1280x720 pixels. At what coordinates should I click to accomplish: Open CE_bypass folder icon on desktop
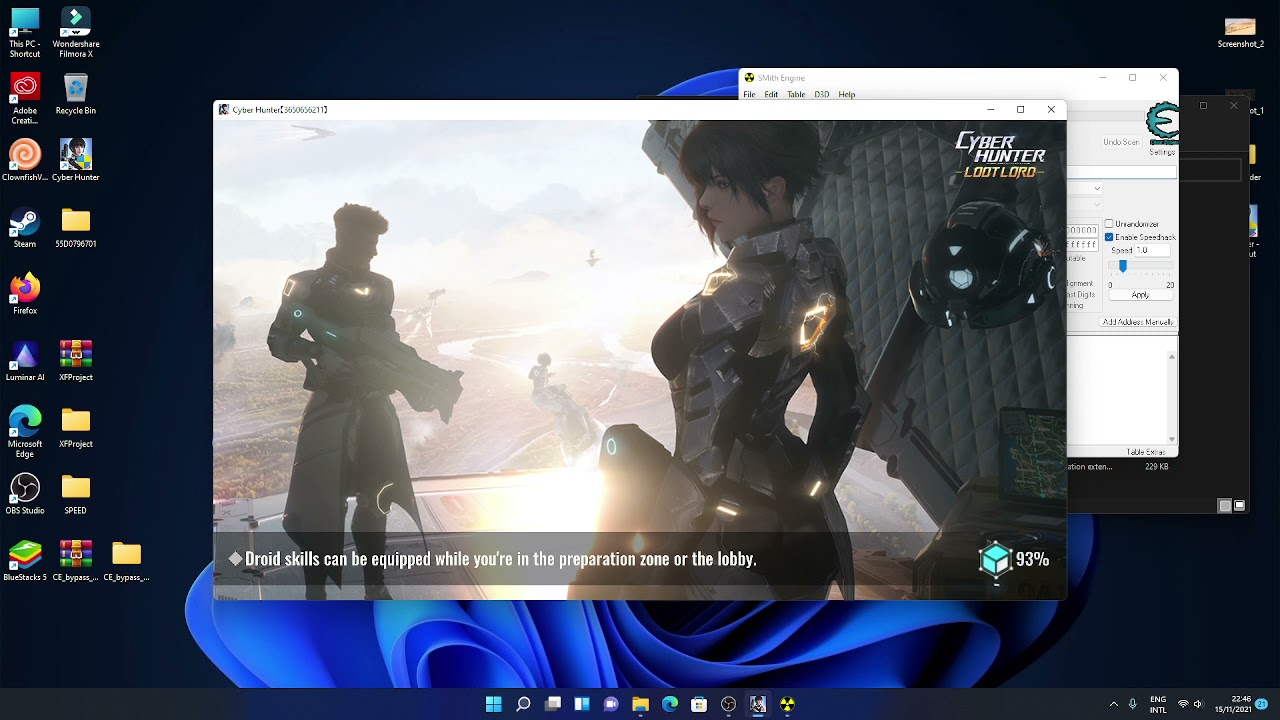tap(126, 561)
